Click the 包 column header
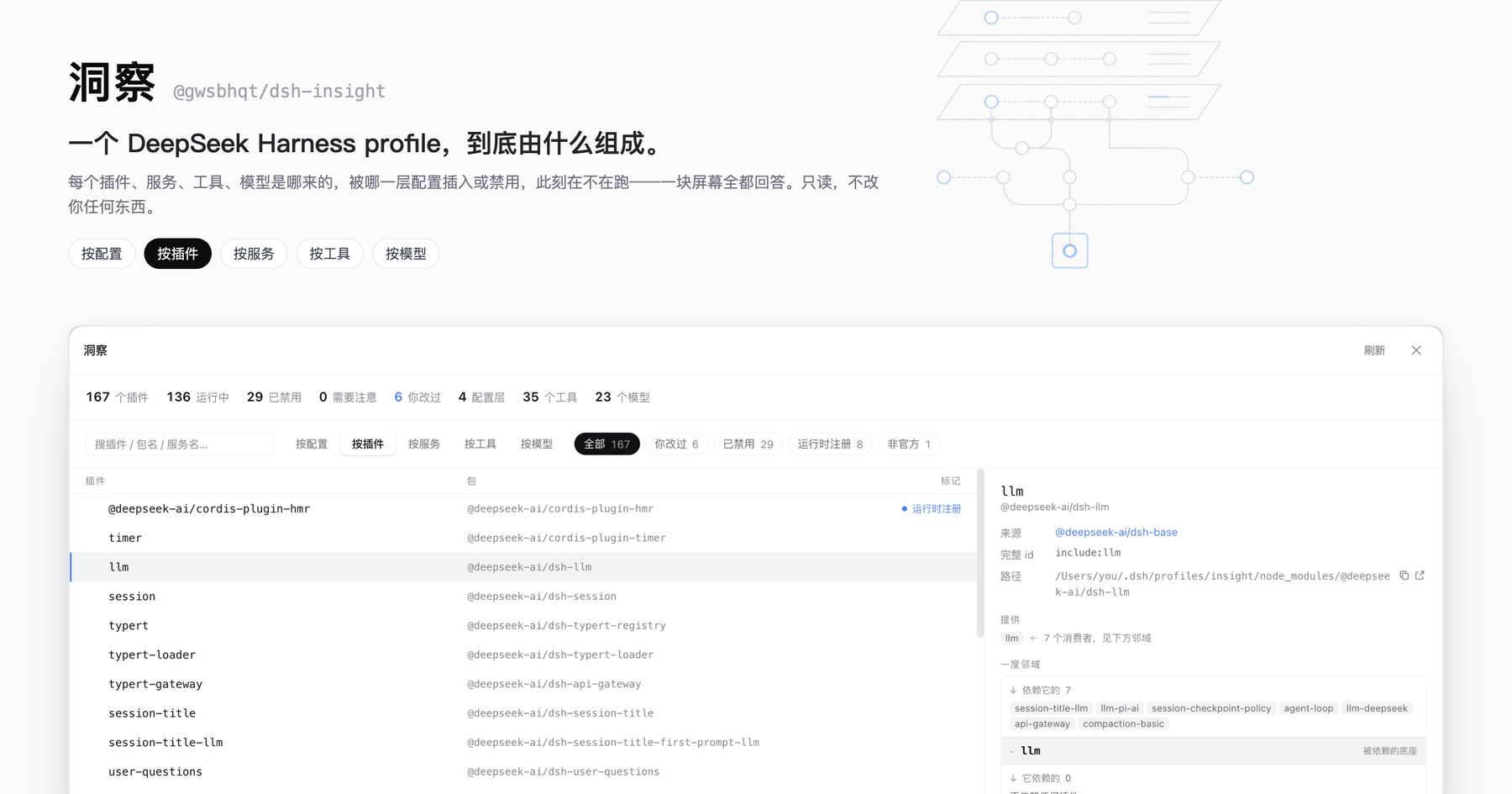1512x794 pixels. (471, 481)
